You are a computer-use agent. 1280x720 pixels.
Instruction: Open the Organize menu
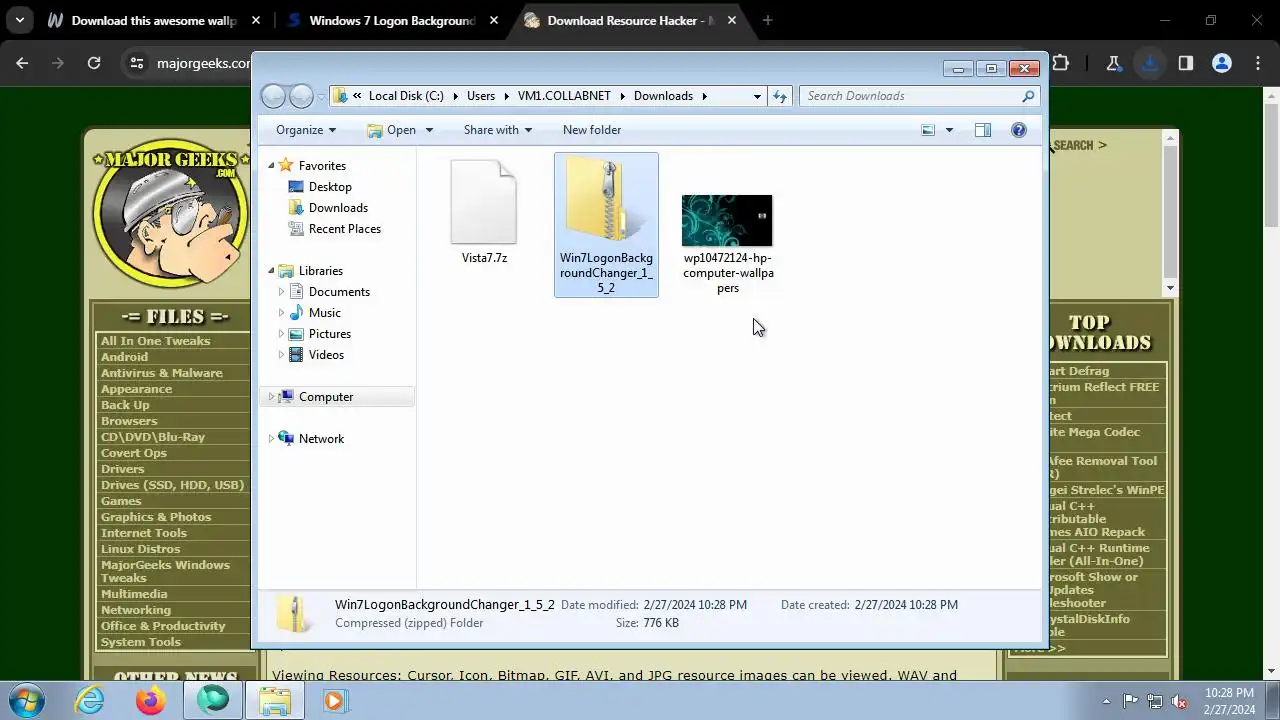click(306, 130)
